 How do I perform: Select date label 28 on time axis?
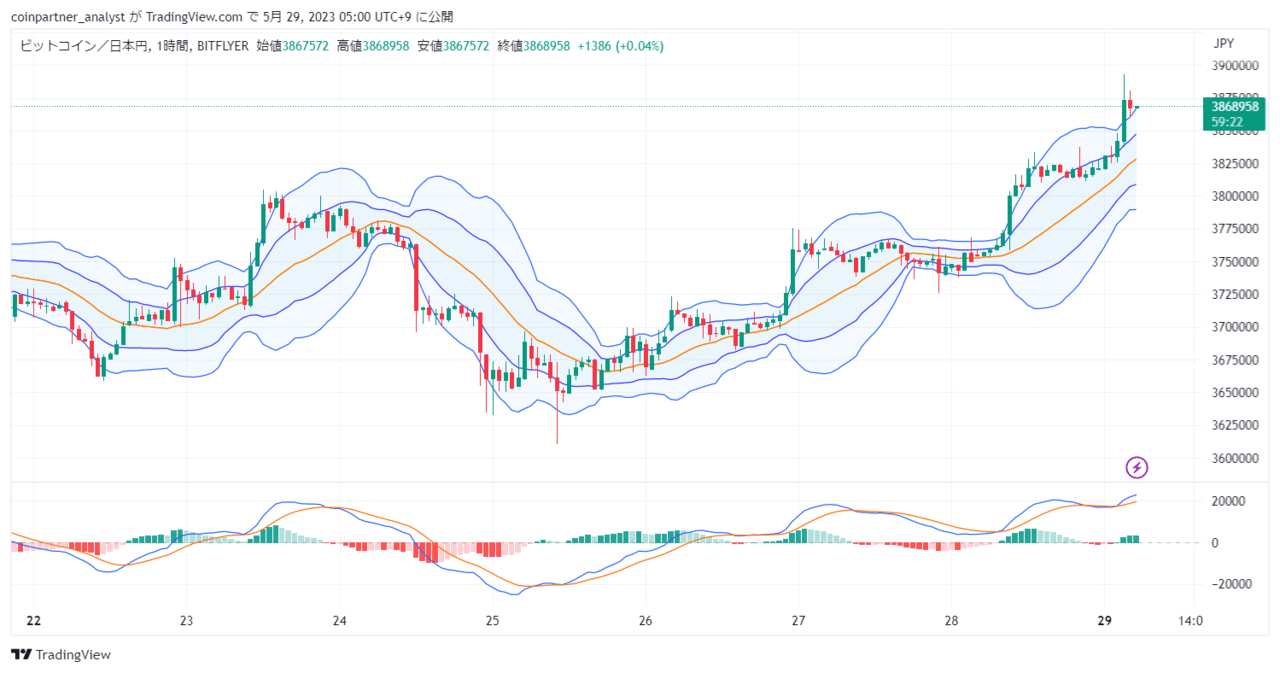click(951, 620)
